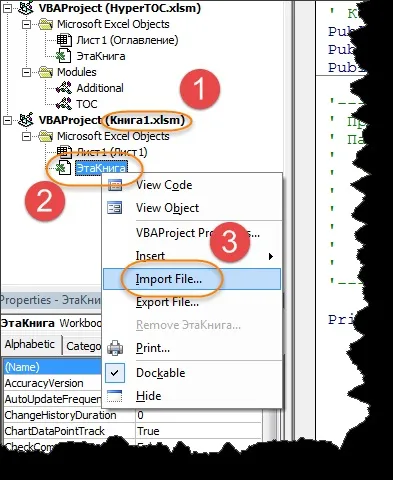Viewport: 393px width, 480px height.
Task: Select the TOC module label
Action: (x=87, y=104)
